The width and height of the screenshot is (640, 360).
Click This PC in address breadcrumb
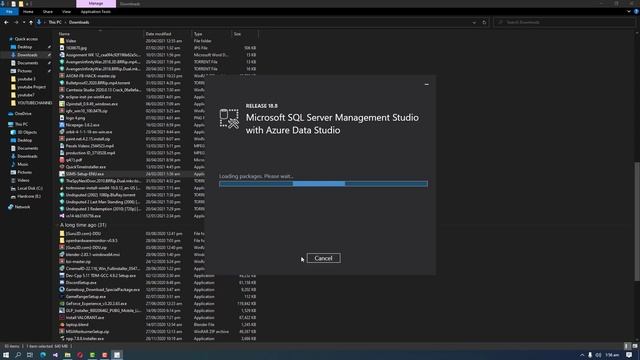[x=55, y=22]
